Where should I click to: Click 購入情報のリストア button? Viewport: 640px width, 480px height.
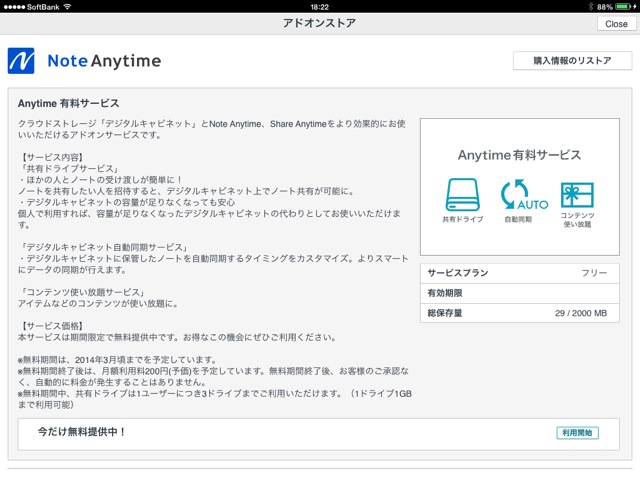[572, 61]
